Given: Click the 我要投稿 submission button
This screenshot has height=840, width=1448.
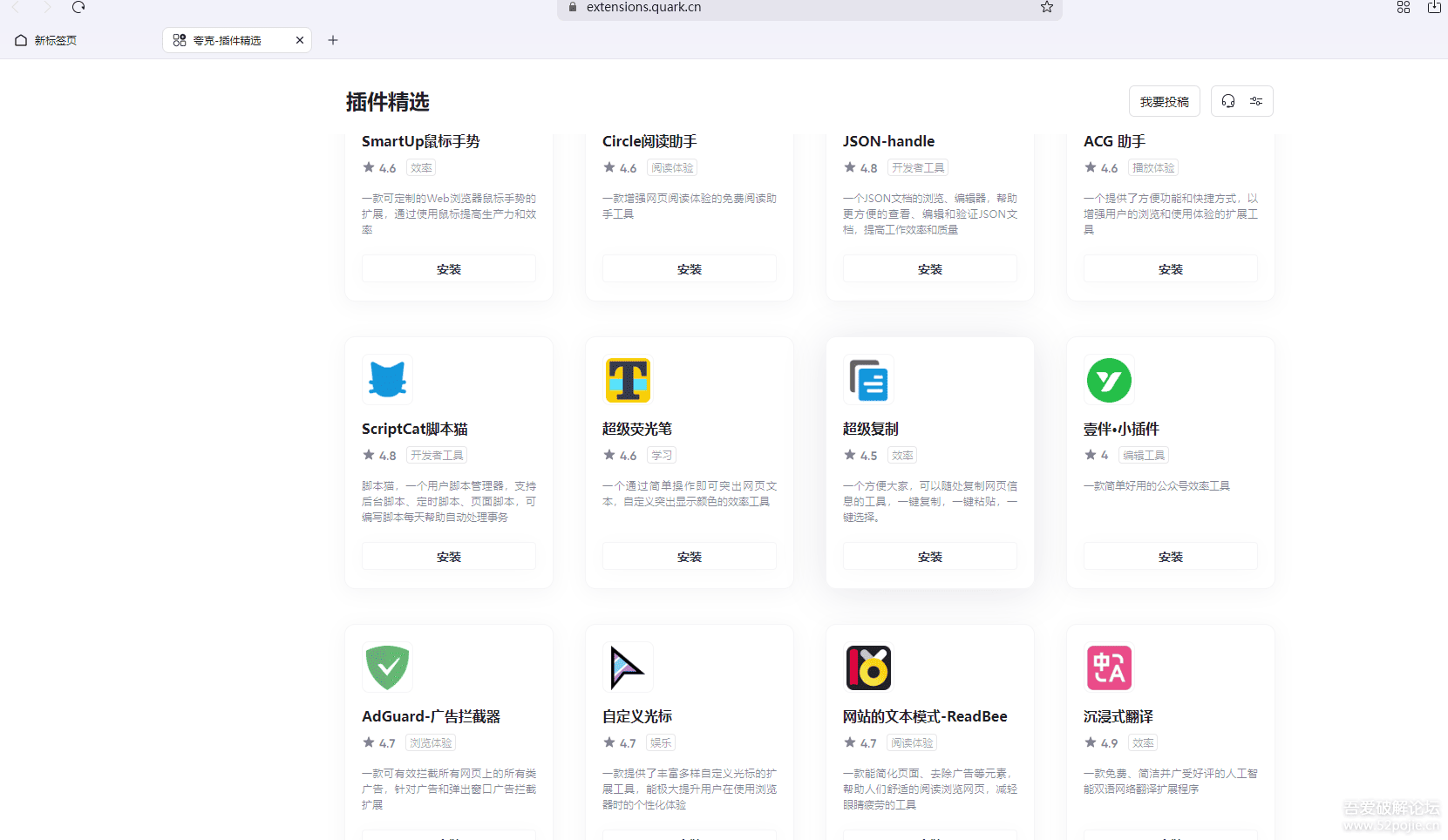Looking at the screenshot, I should click(x=1164, y=101).
